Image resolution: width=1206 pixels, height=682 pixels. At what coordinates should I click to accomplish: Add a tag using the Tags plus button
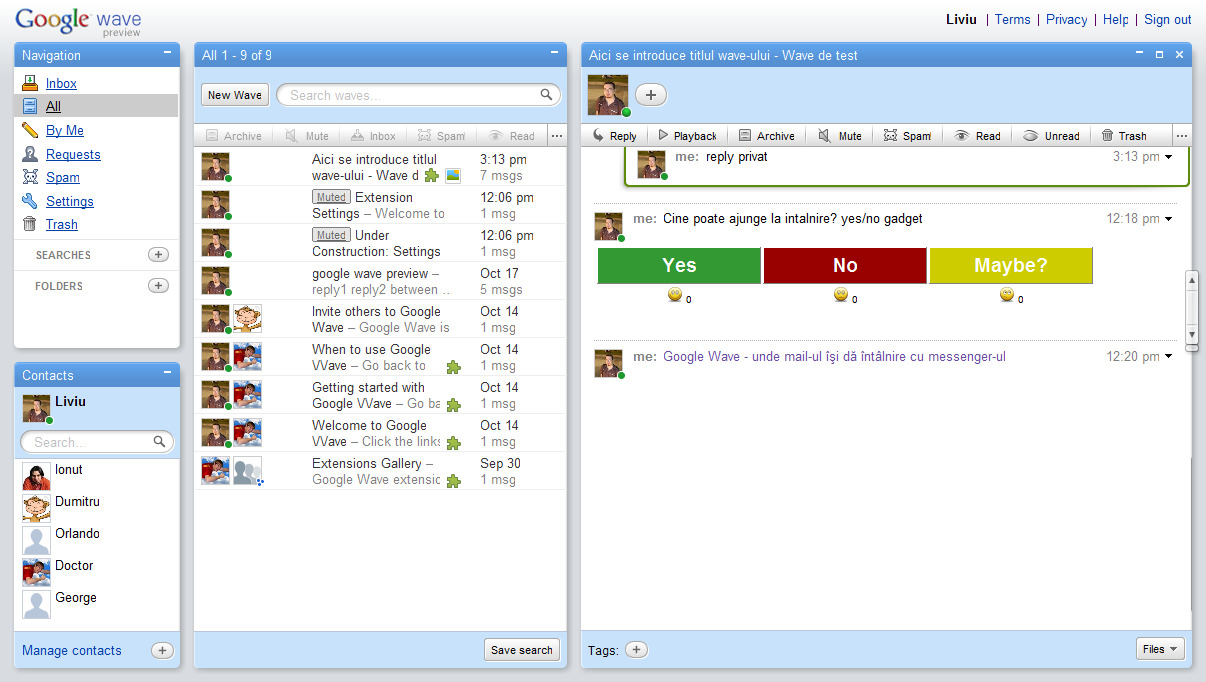[636, 650]
